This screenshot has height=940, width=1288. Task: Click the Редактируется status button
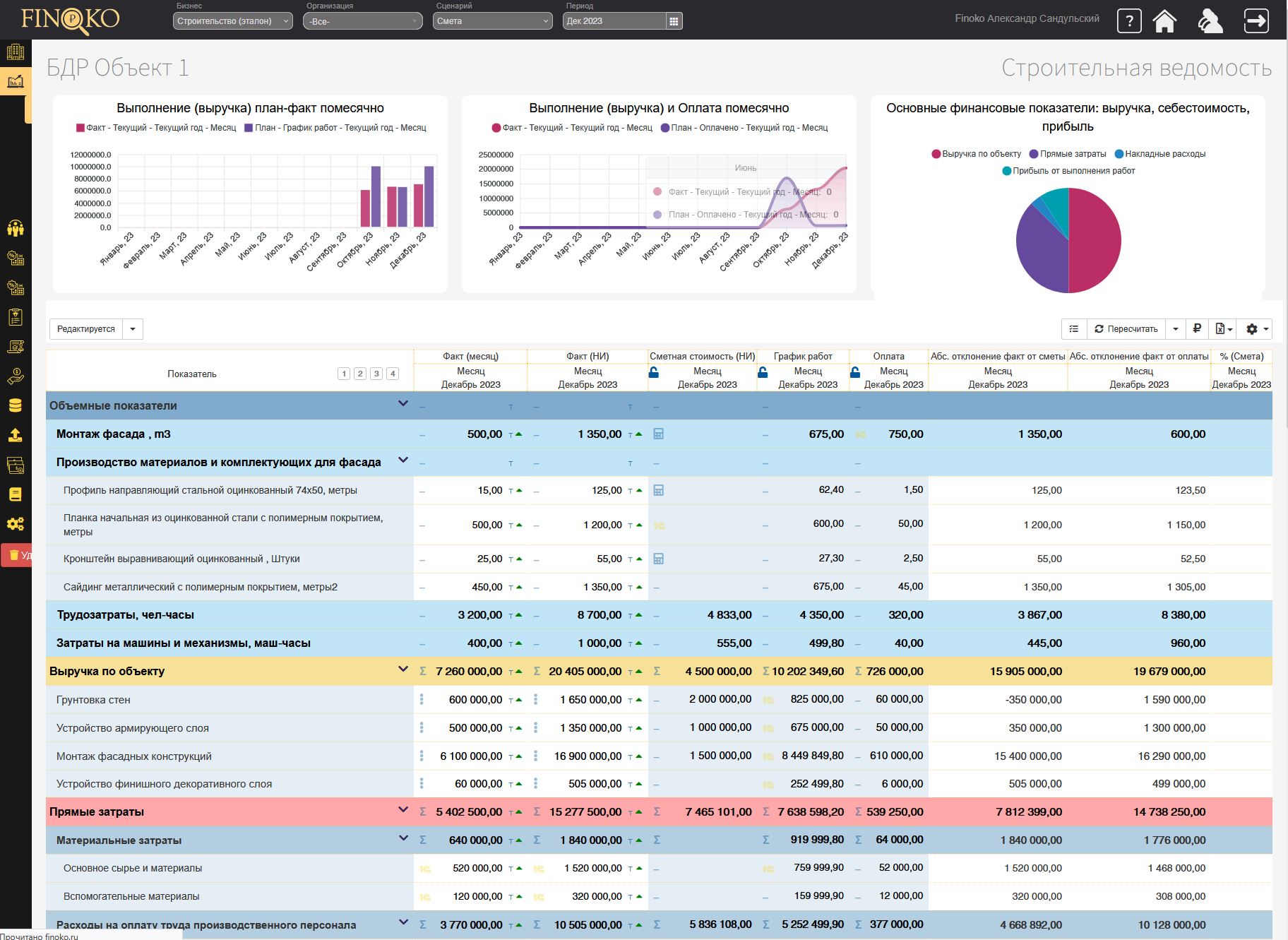[86, 329]
